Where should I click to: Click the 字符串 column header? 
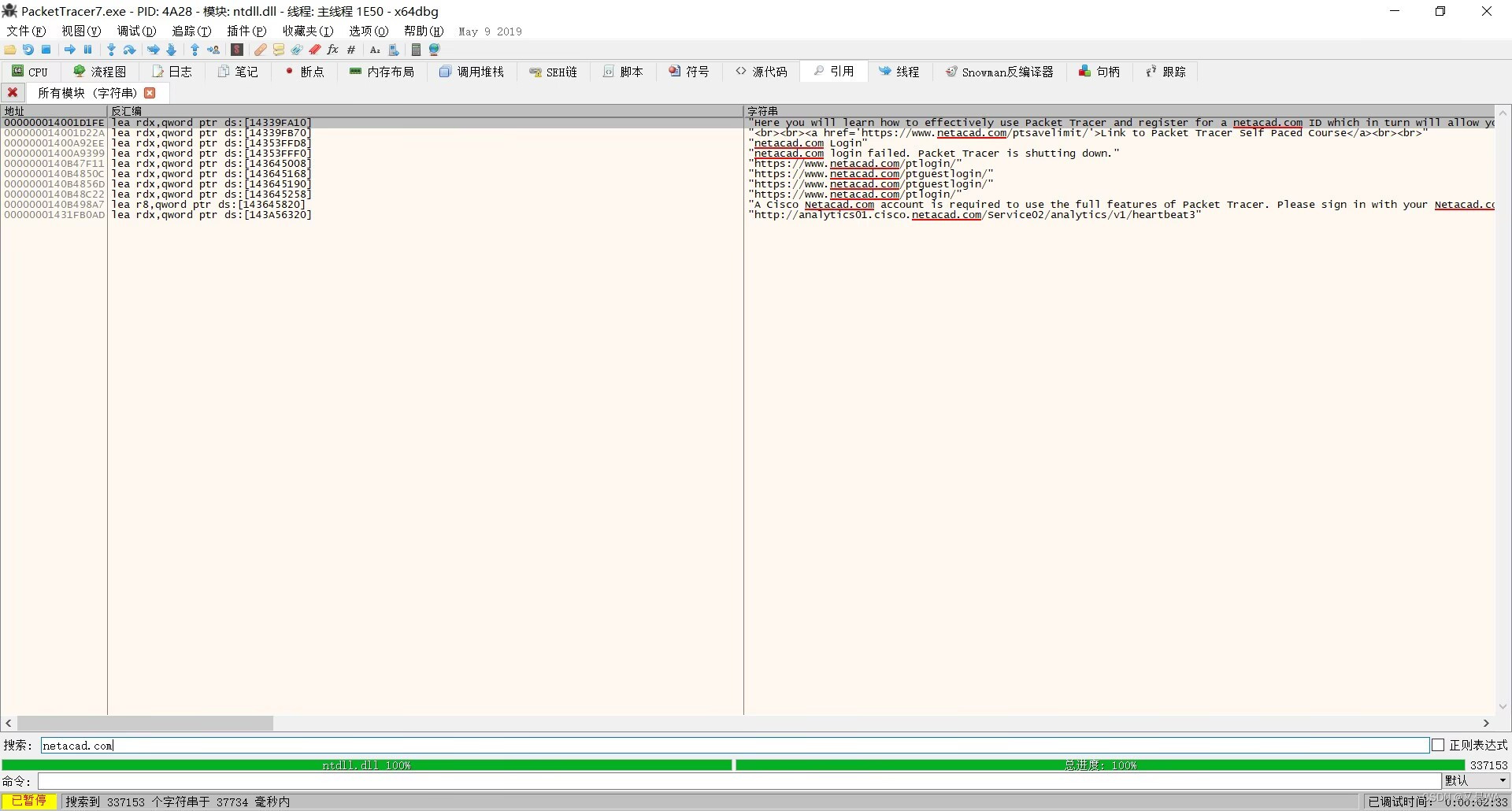[x=1119, y=111]
